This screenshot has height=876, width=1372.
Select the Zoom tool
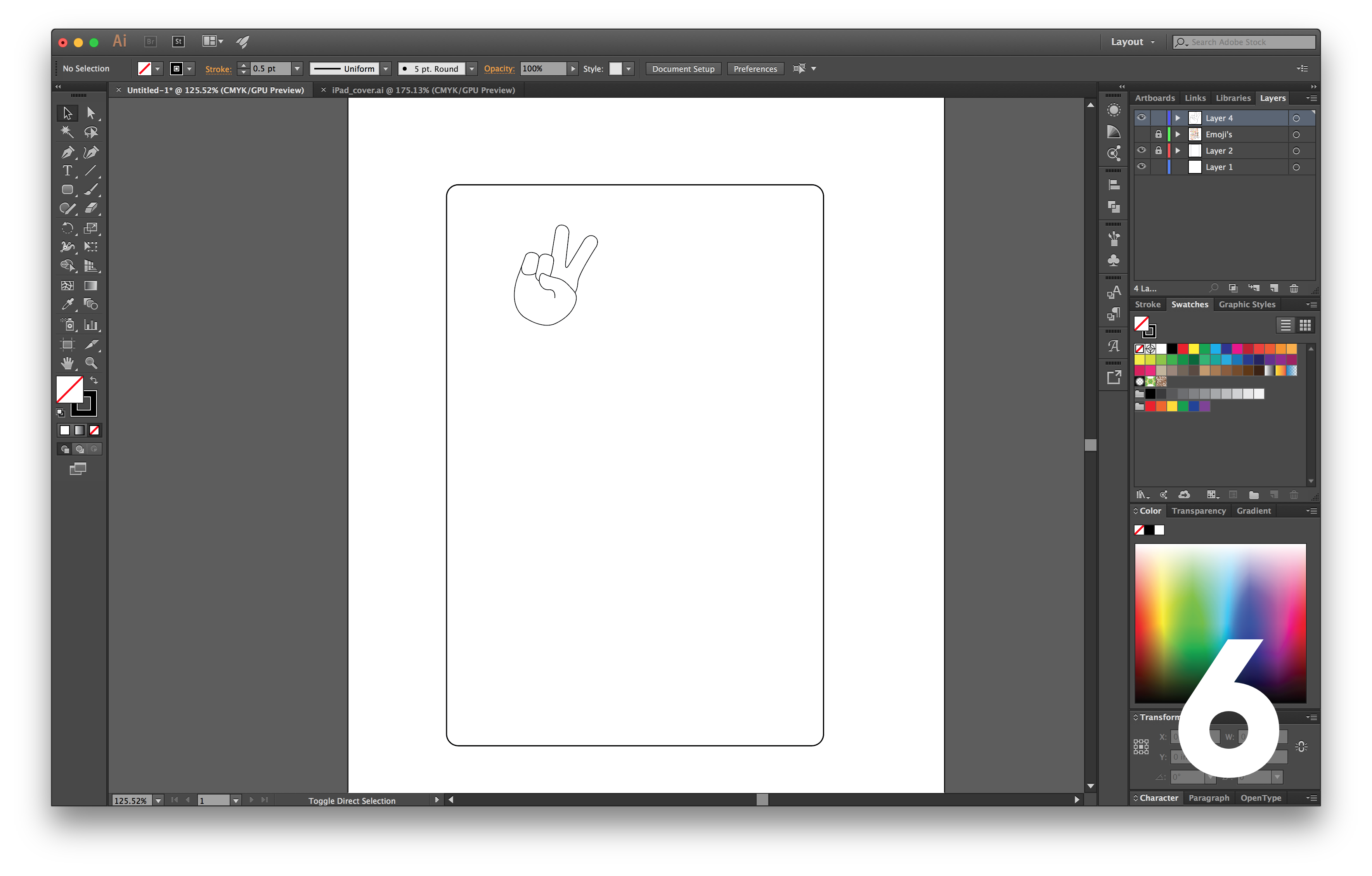(91, 363)
